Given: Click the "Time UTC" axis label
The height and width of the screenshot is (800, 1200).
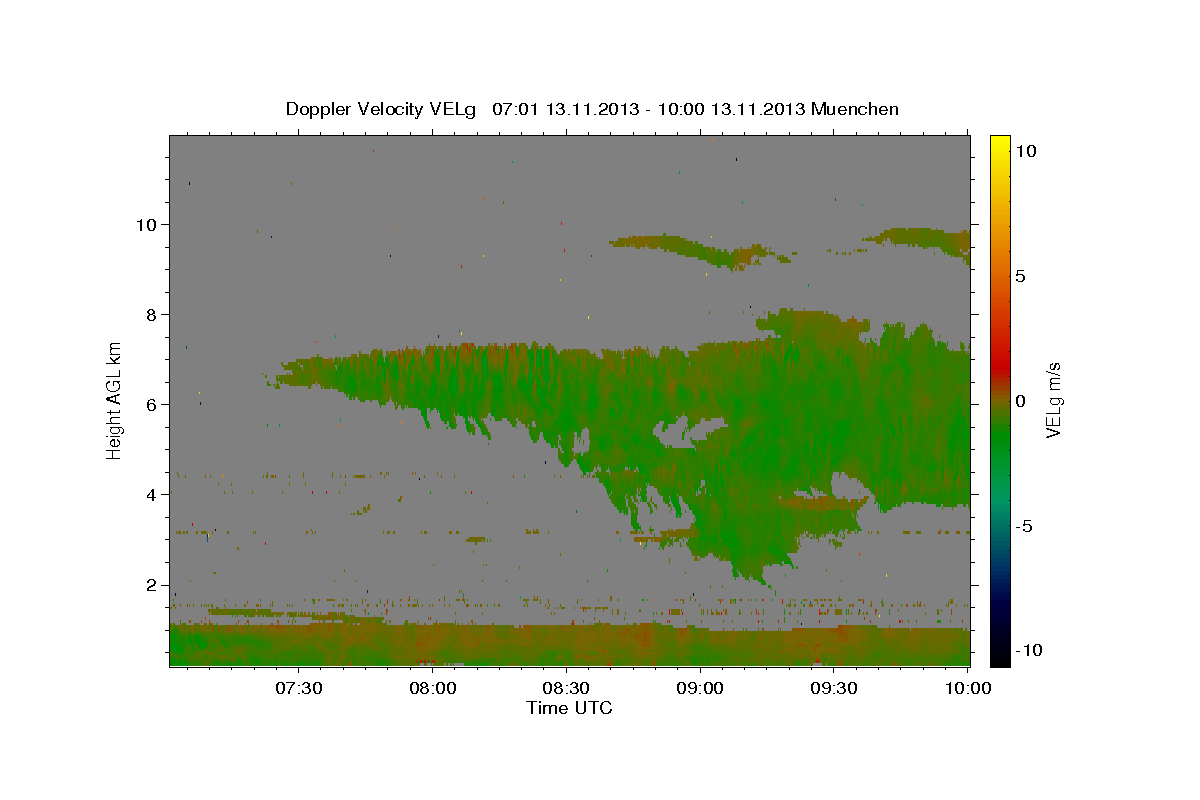Looking at the screenshot, I should (x=569, y=708).
